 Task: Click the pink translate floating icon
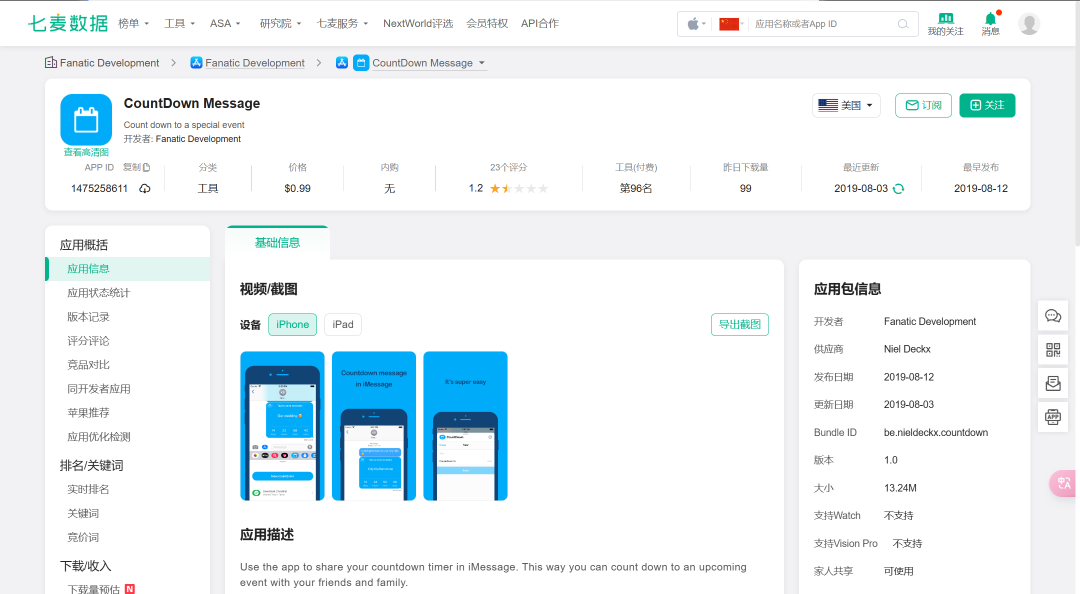click(1063, 483)
